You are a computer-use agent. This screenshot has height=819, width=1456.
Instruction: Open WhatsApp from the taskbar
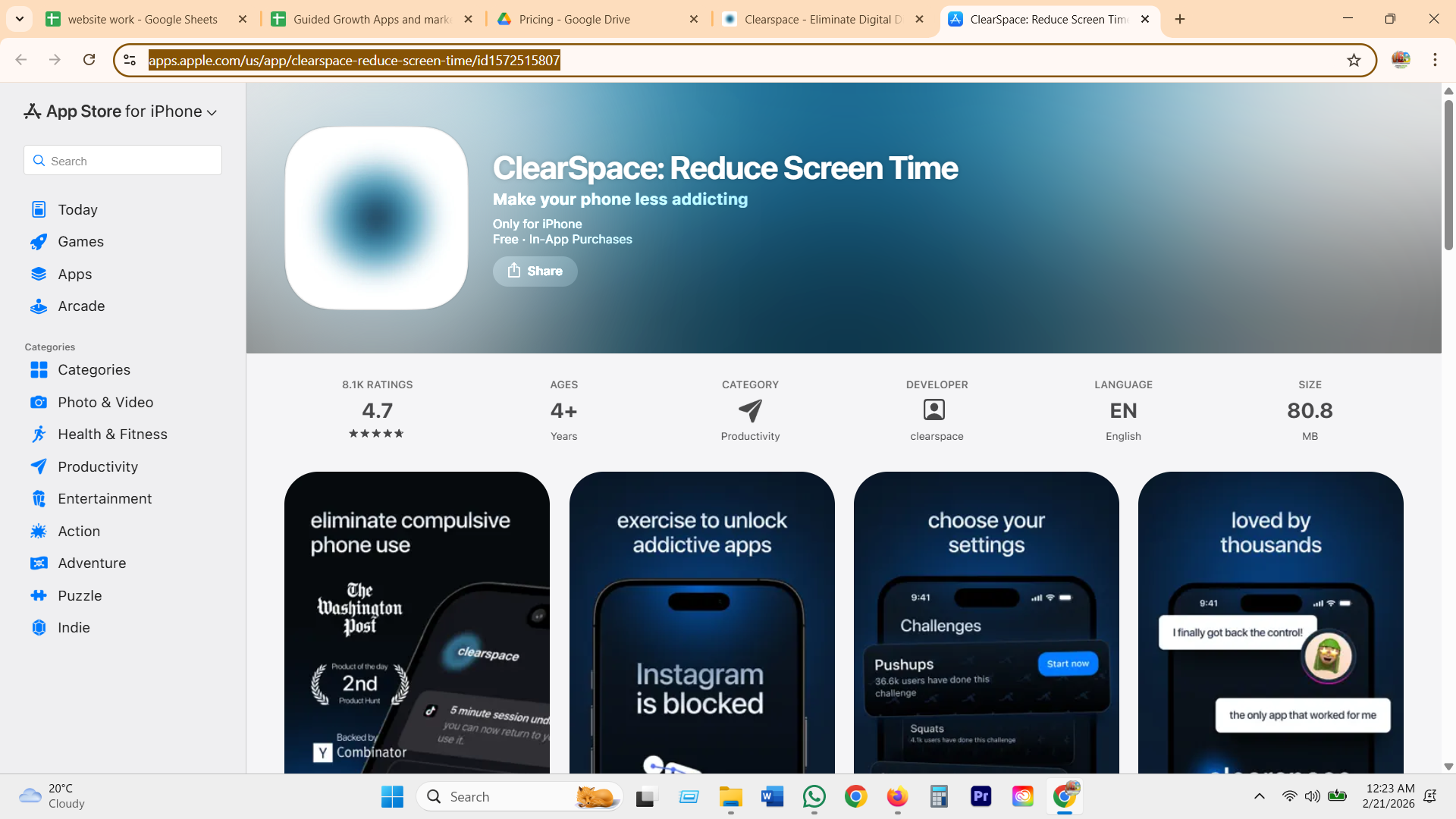[x=814, y=797]
